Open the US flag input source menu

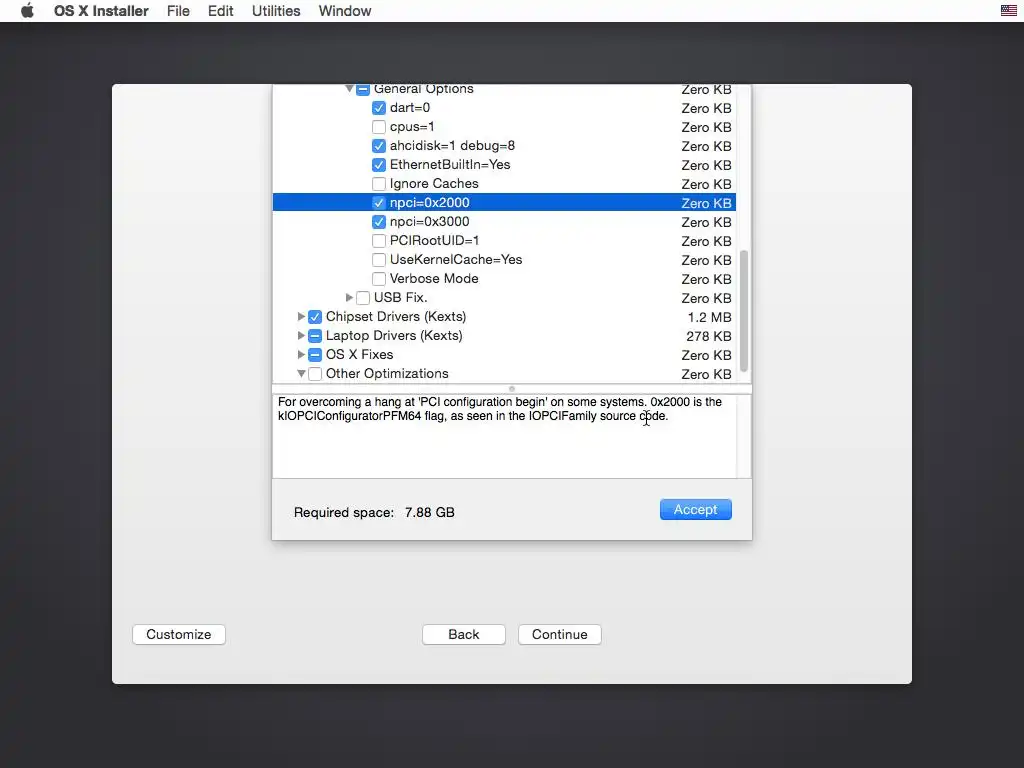[1008, 10]
